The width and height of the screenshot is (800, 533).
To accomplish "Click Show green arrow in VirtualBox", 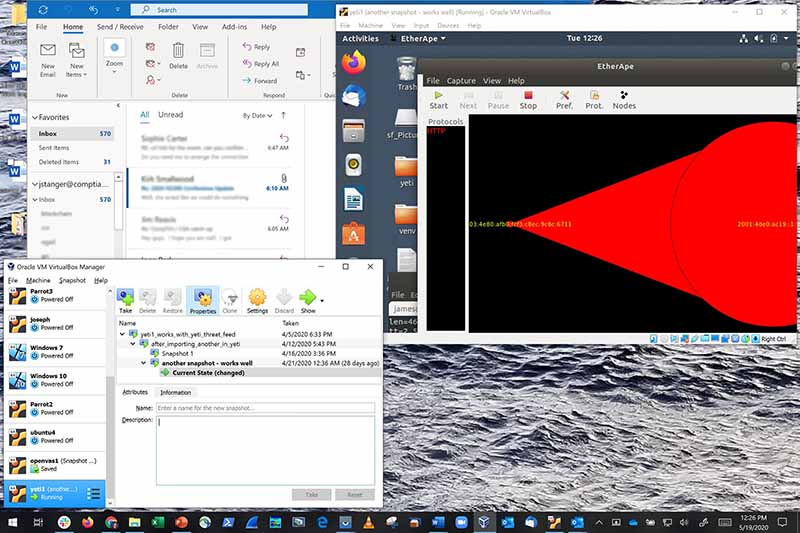I will point(308,301).
